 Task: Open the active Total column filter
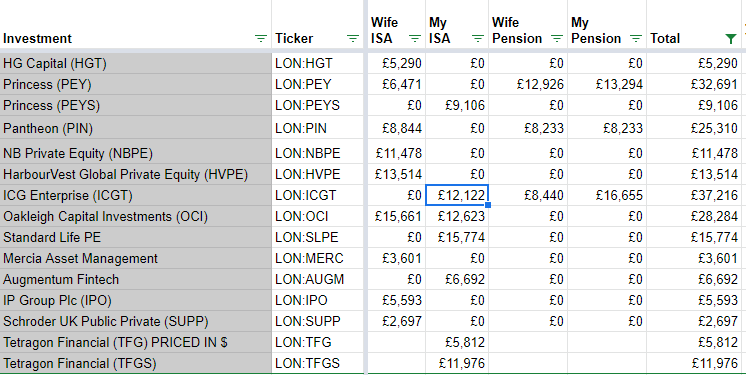coord(731,39)
